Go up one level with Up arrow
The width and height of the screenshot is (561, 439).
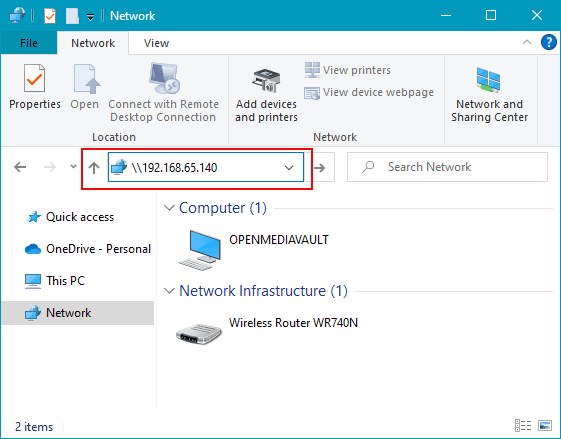pos(94,167)
